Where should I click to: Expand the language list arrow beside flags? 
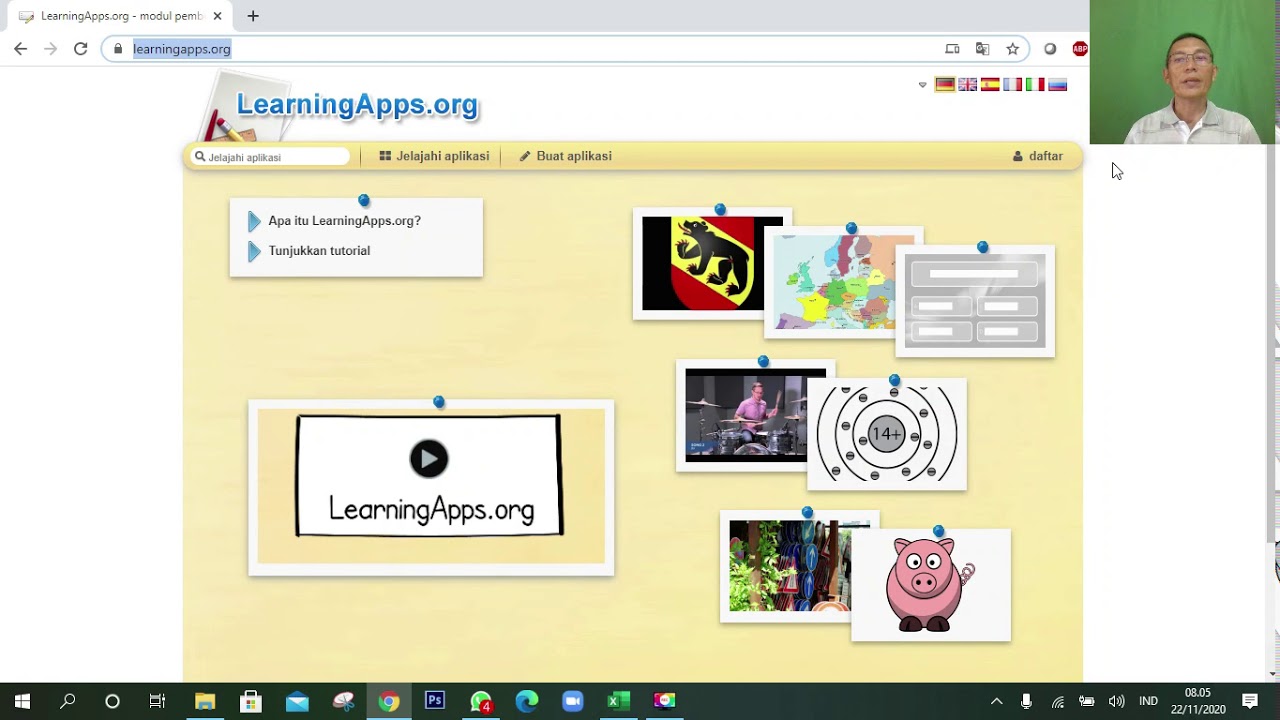click(x=922, y=85)
